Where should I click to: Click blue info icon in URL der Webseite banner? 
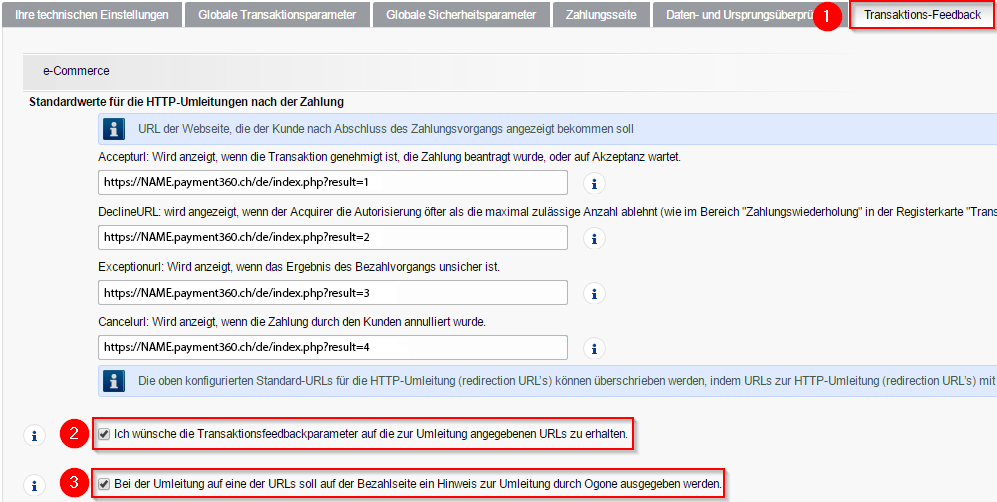tap(116, 129)
